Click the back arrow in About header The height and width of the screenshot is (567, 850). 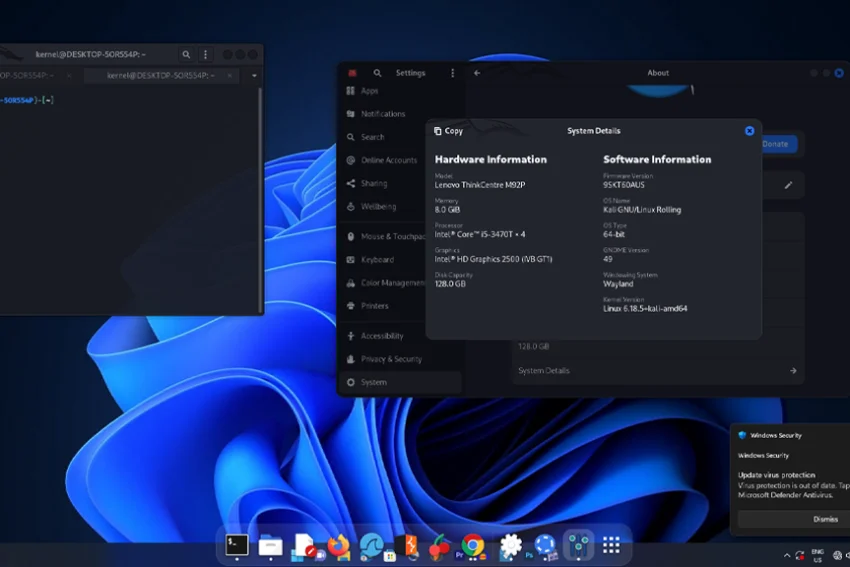coord(477,73)
